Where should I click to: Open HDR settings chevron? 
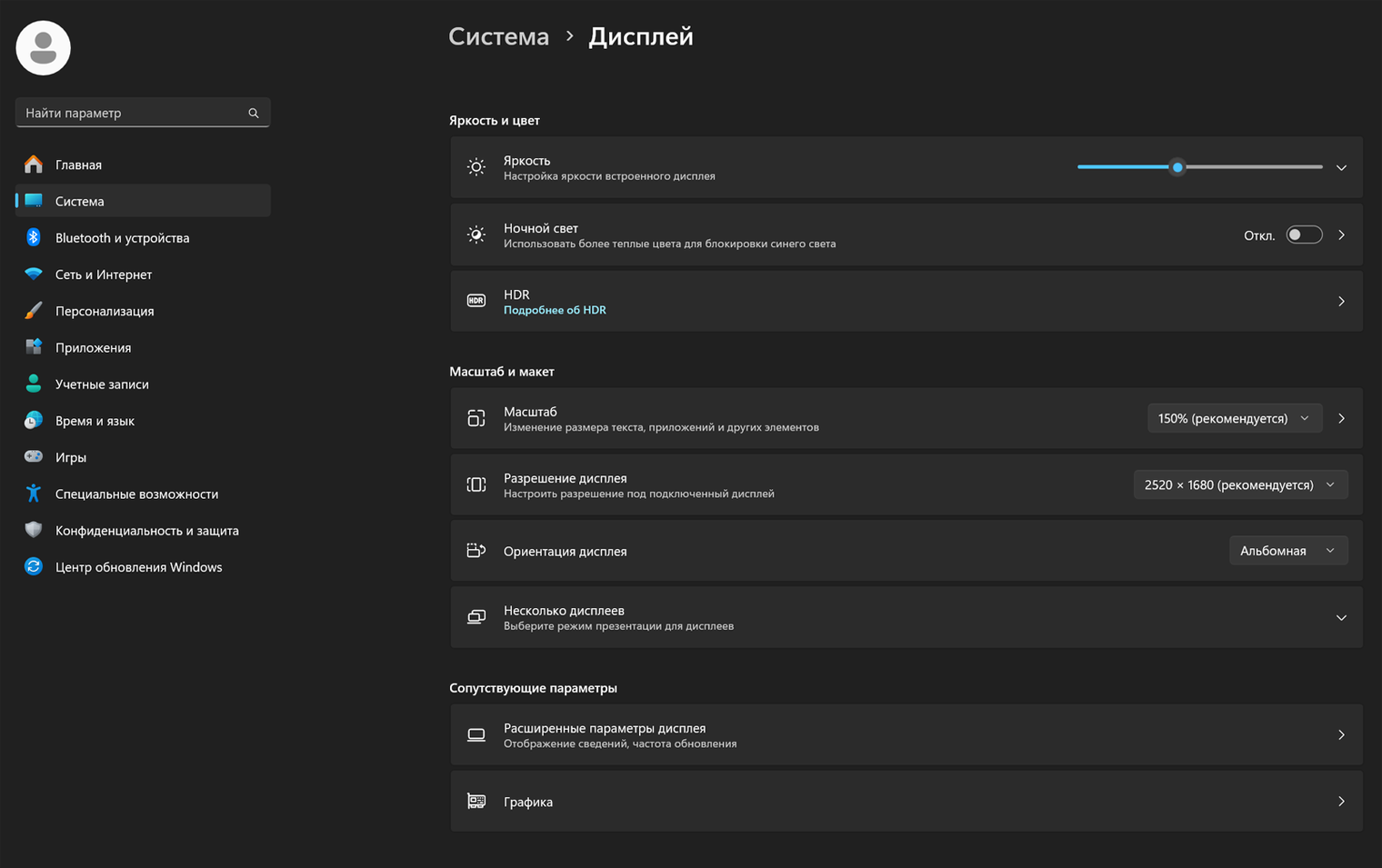[x=1341, y=301]
